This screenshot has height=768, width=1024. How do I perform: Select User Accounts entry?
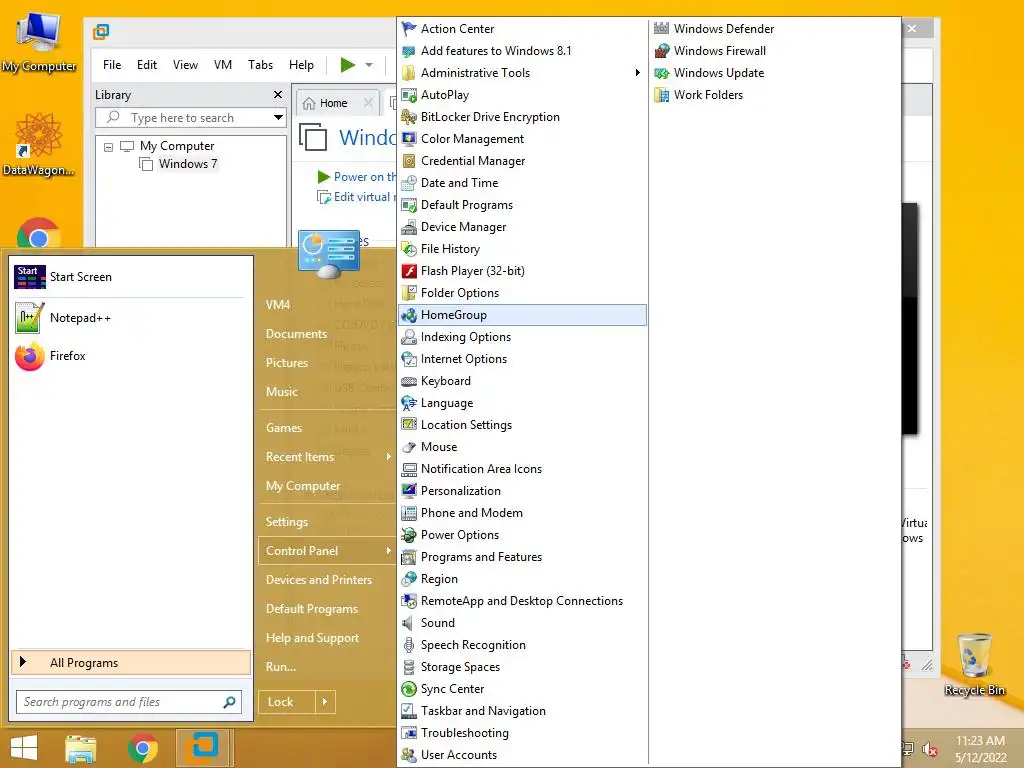pos(459,755)
